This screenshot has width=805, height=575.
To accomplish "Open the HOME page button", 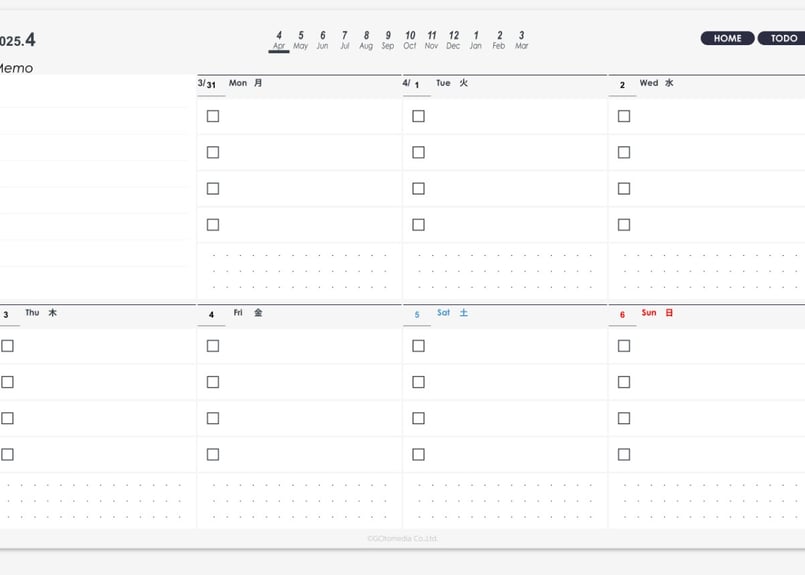I will (727, 39).
